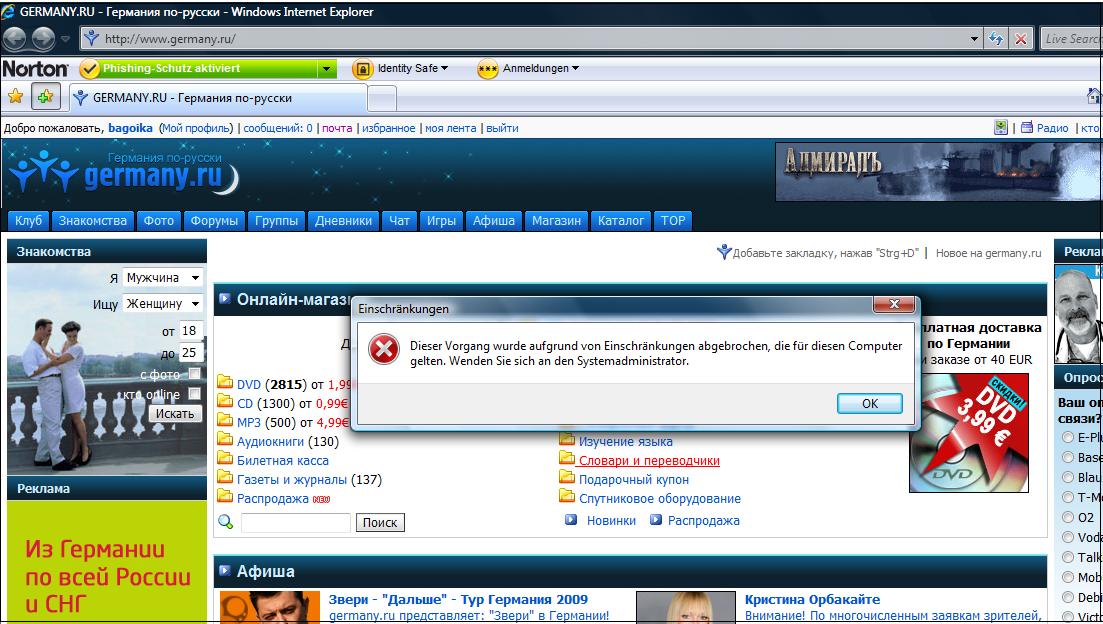The image size is (1103, 624).
Task: Open the Знакомства nav tab
Action: (93, 220)
